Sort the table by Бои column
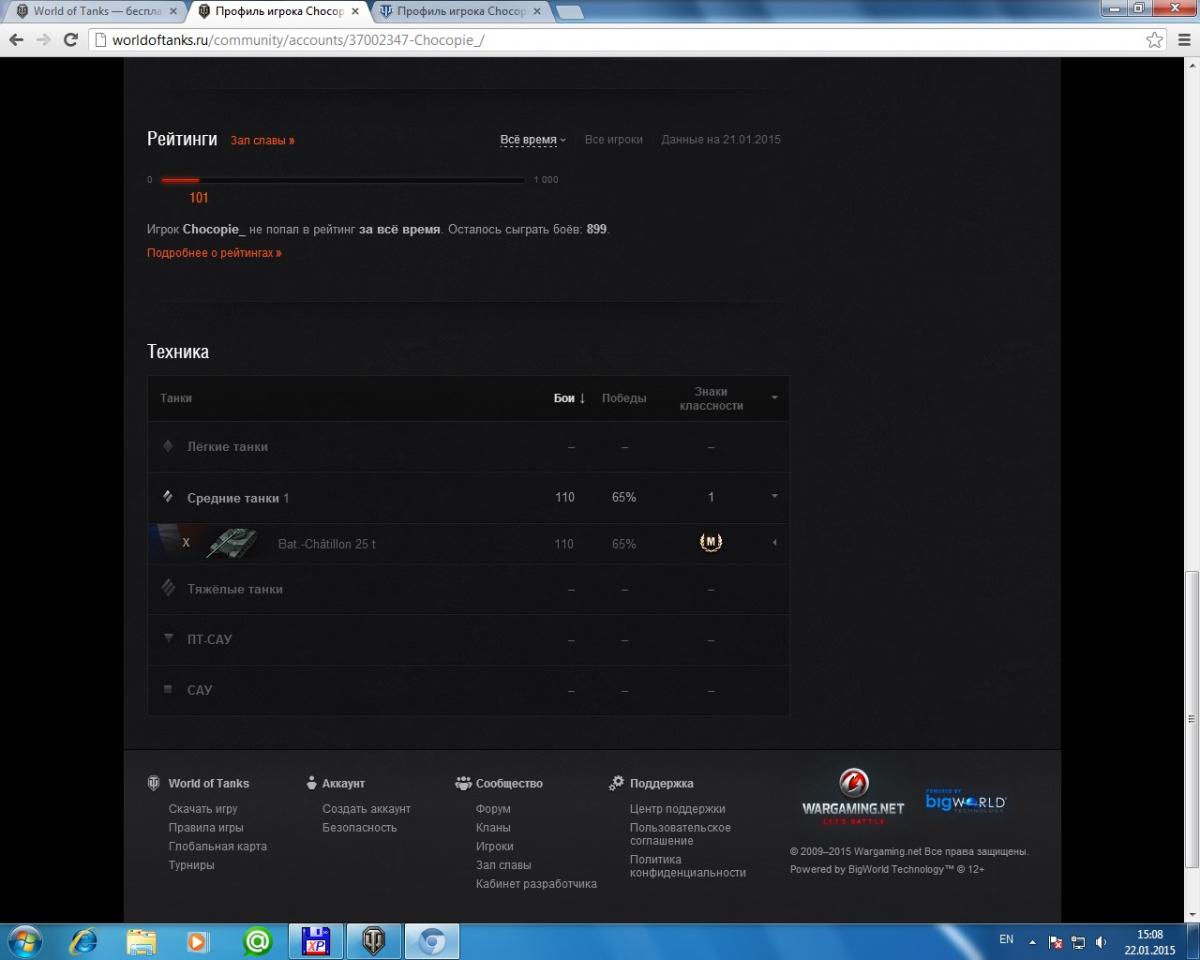This screenshot has height=960, width=1200. click(x=570, y=398)
